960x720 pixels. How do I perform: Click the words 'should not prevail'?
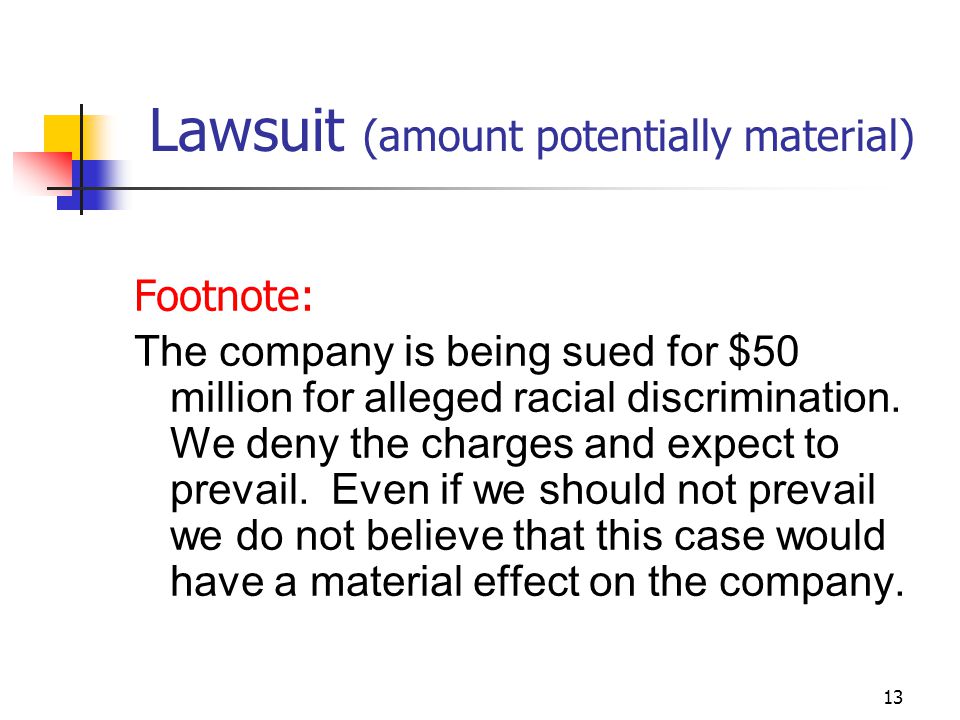[707, 491]
